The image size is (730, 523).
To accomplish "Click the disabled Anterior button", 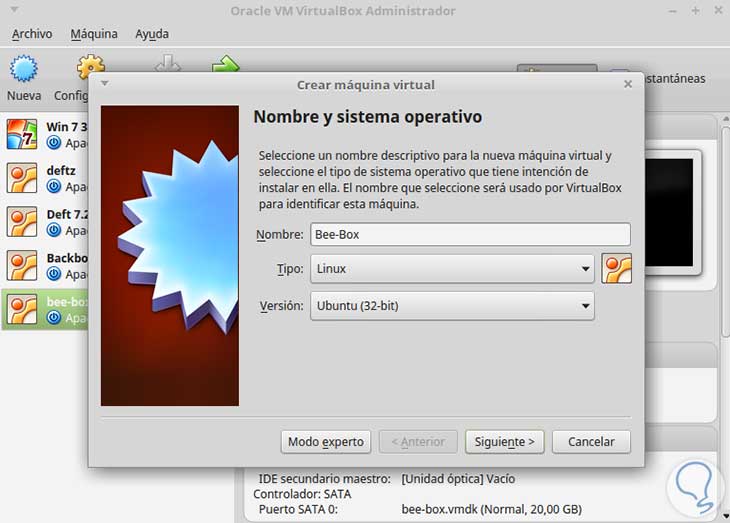I will (418, 441).
